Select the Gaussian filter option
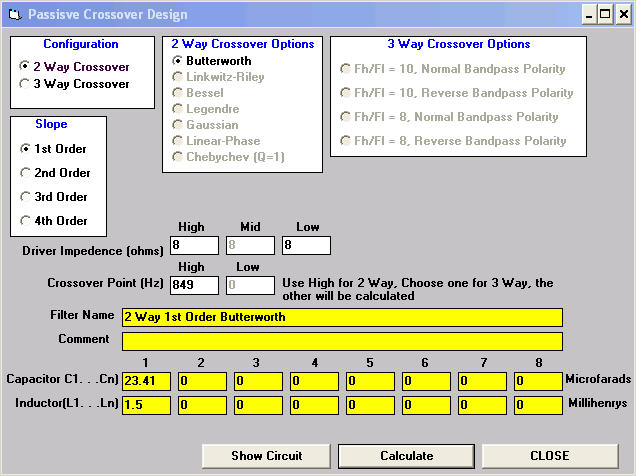This screenshot has height=476, width=636. 205,125
